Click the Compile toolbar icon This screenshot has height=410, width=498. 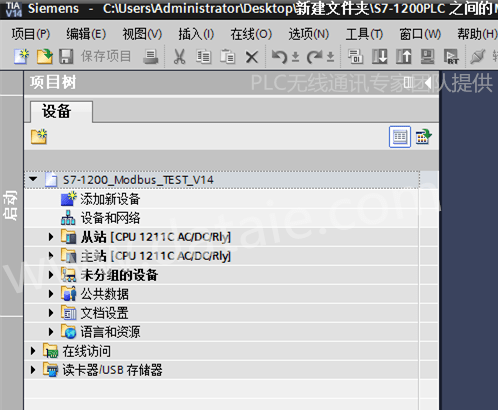pos(356,56)
